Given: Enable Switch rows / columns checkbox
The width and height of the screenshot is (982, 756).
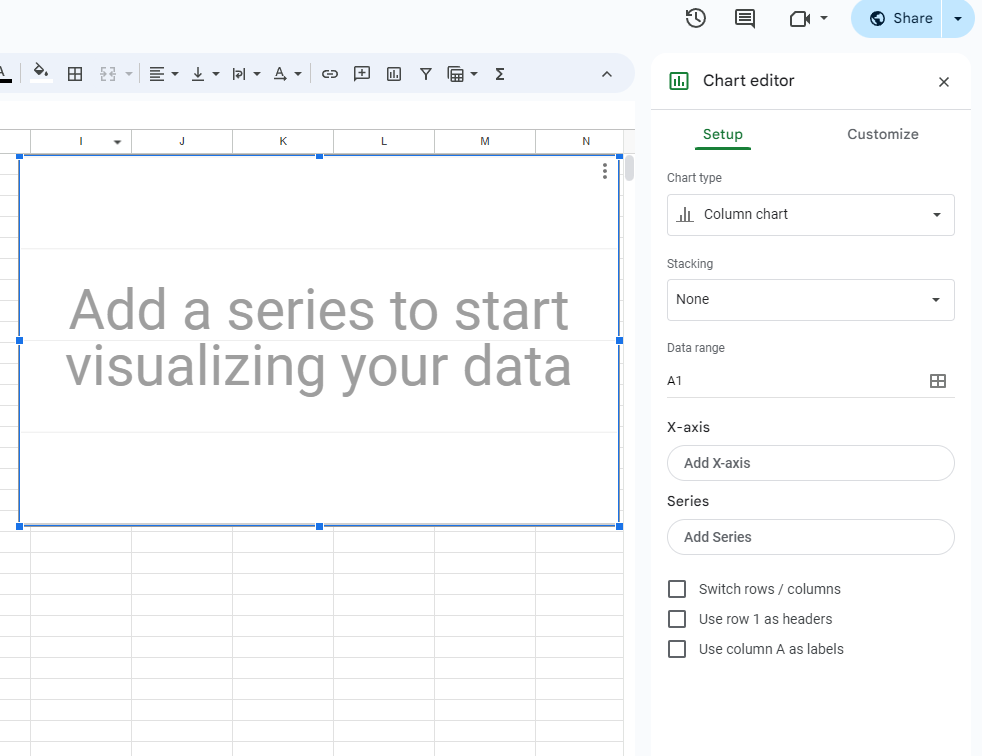Looking at the screenshot, I should [x=677, y=589].
